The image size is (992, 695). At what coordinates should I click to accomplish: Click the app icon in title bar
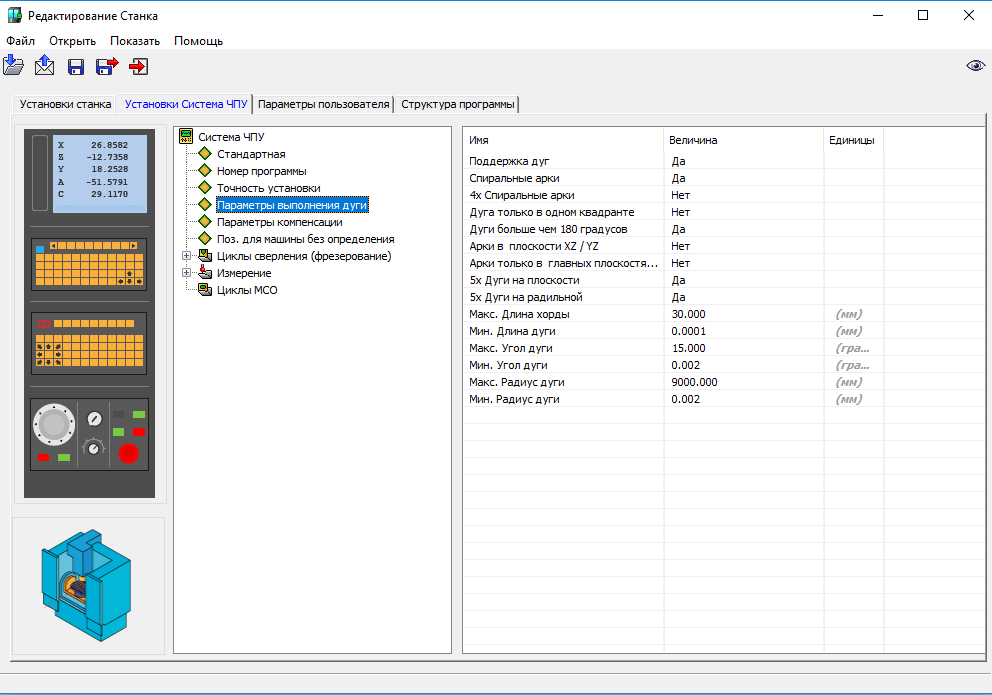coord(15,15)
